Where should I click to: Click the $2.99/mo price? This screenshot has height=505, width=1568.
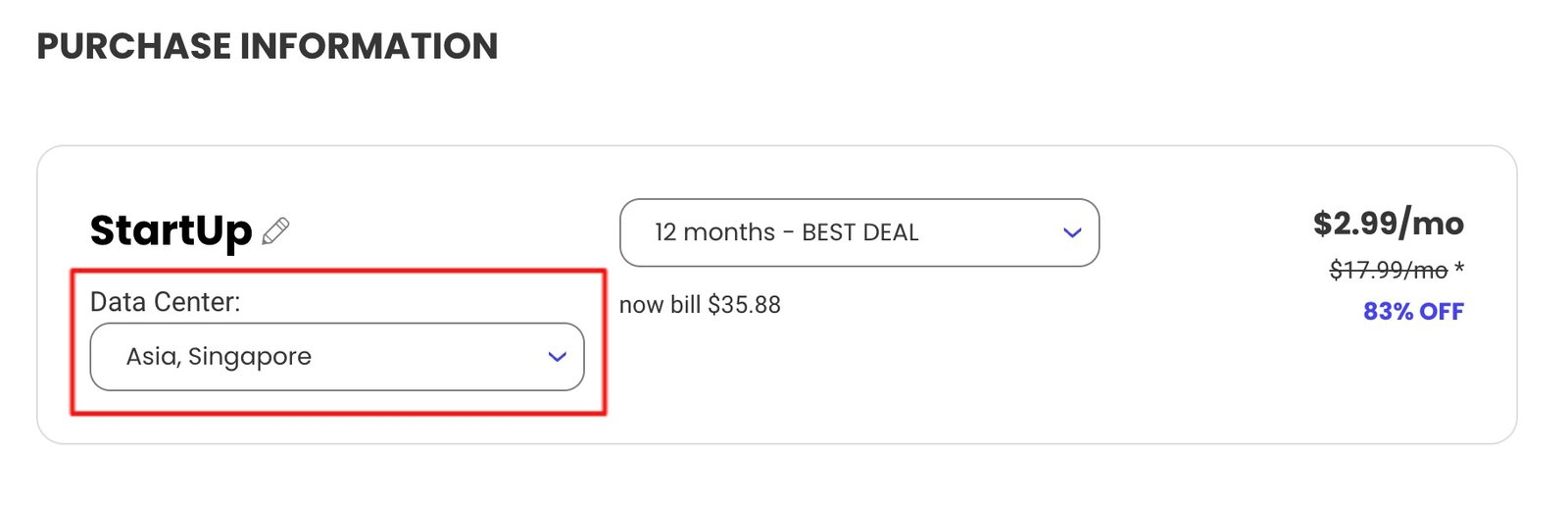(x=1388, y=224)
